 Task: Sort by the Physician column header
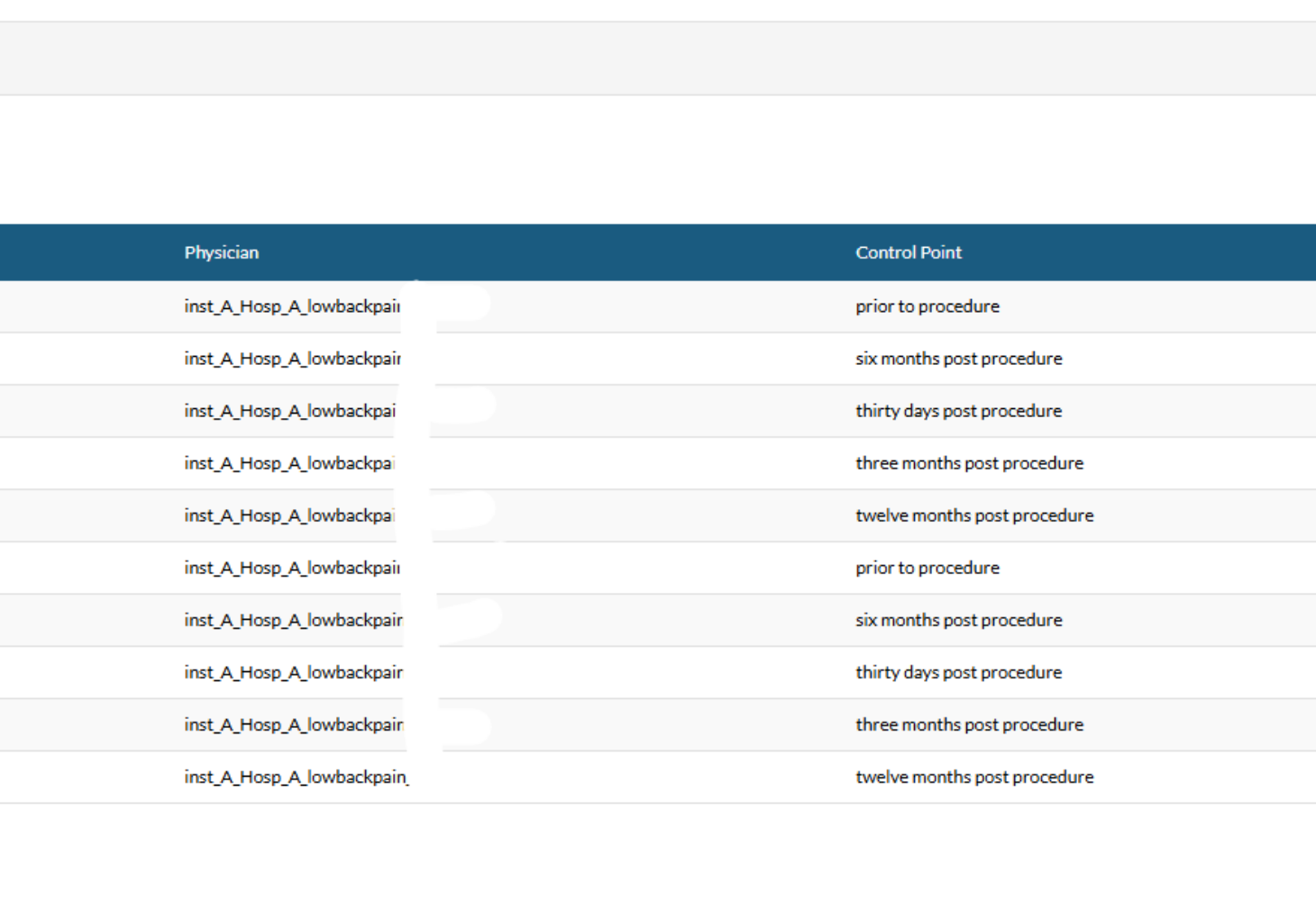coord(222,253)
